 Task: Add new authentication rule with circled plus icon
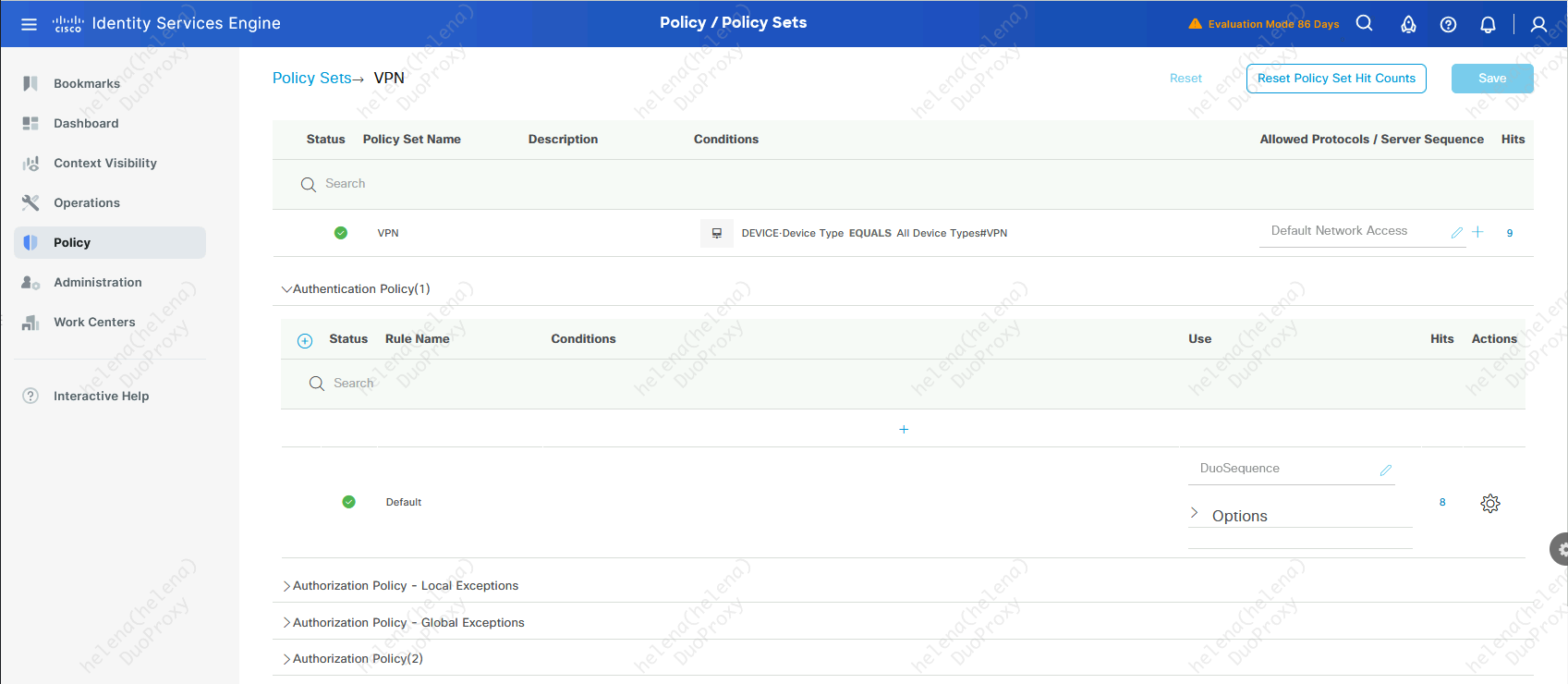pos(305,341)
